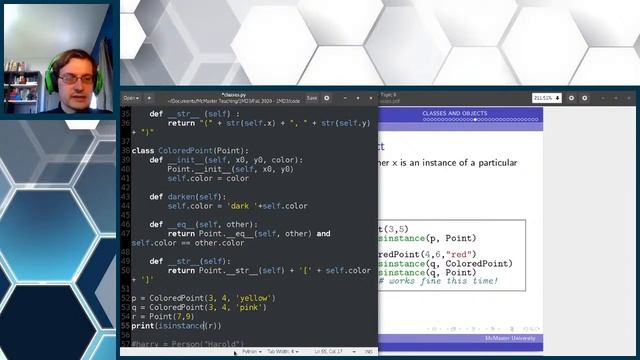Click 'class ColoredPoint(Point):' line
This screenshot has width=640, height=360.
(190, 151)
